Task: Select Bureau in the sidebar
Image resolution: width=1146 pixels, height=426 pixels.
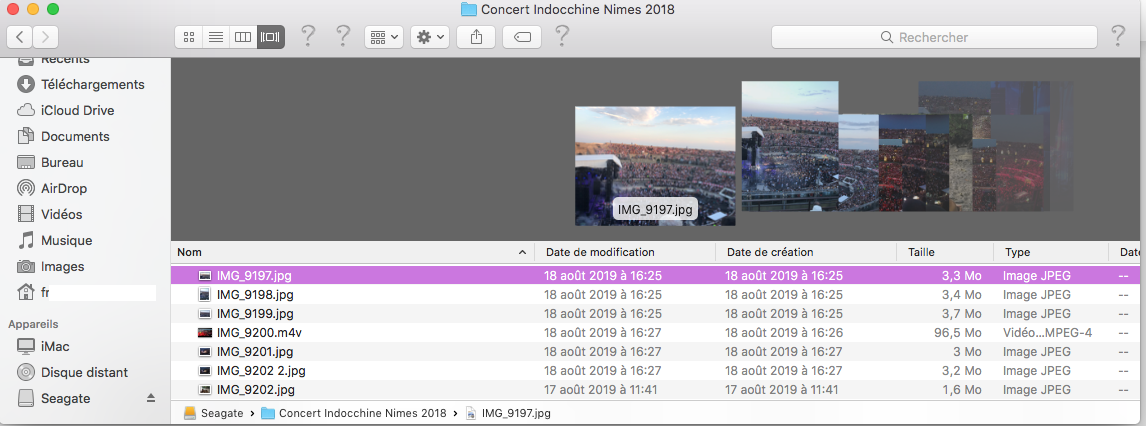Action: pyautogui.click(x=62, y=162)
